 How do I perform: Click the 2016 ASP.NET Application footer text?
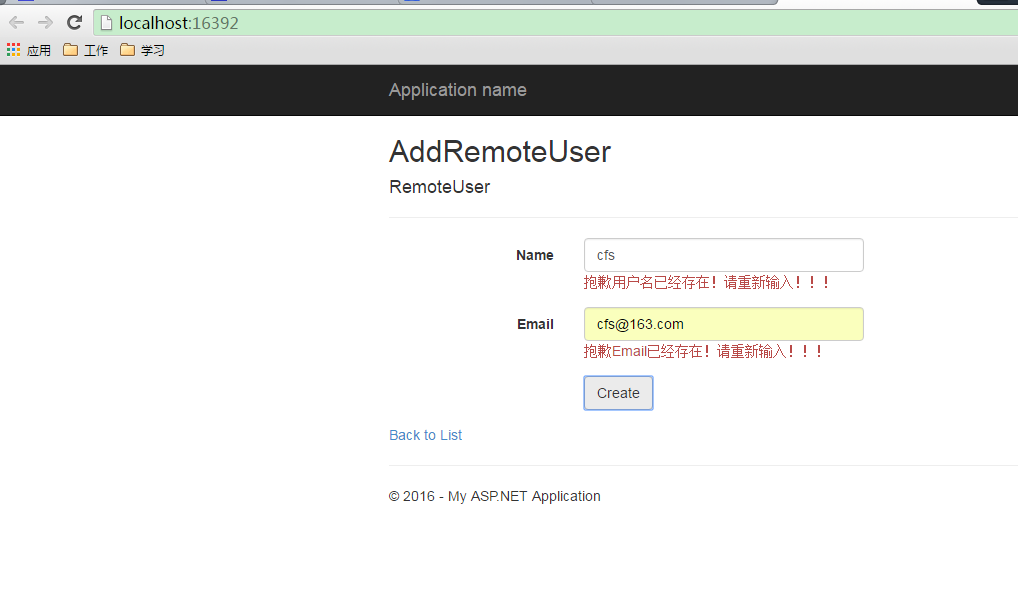coord(494,496)
